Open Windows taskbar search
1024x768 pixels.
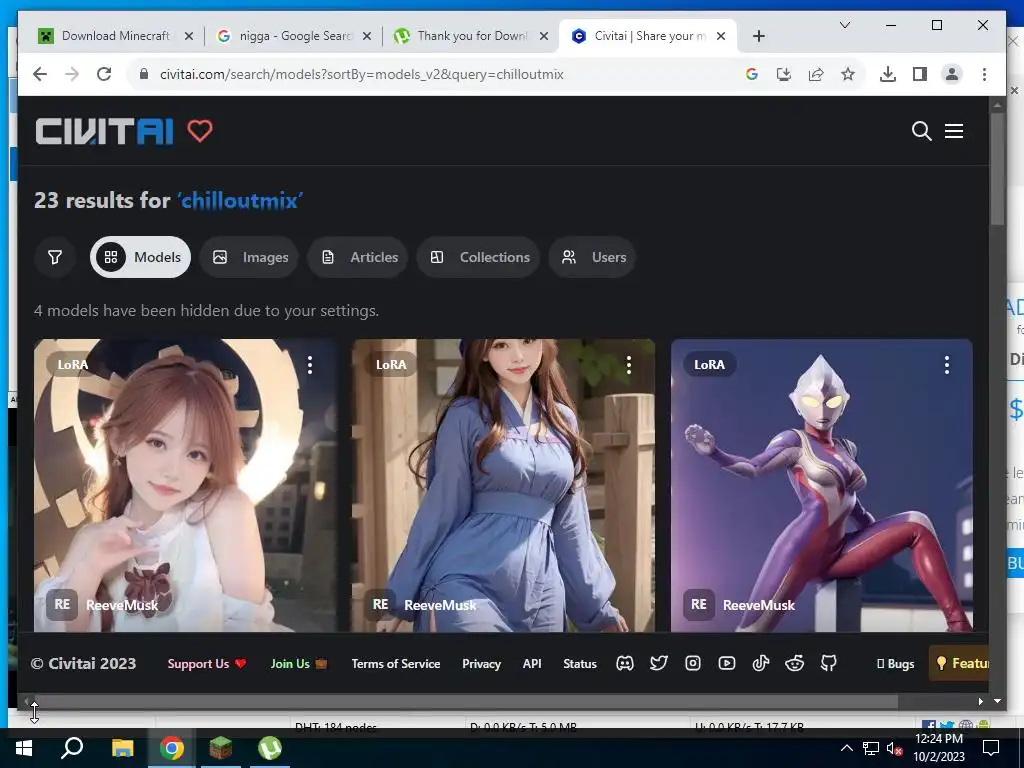(x=72, y=748)
